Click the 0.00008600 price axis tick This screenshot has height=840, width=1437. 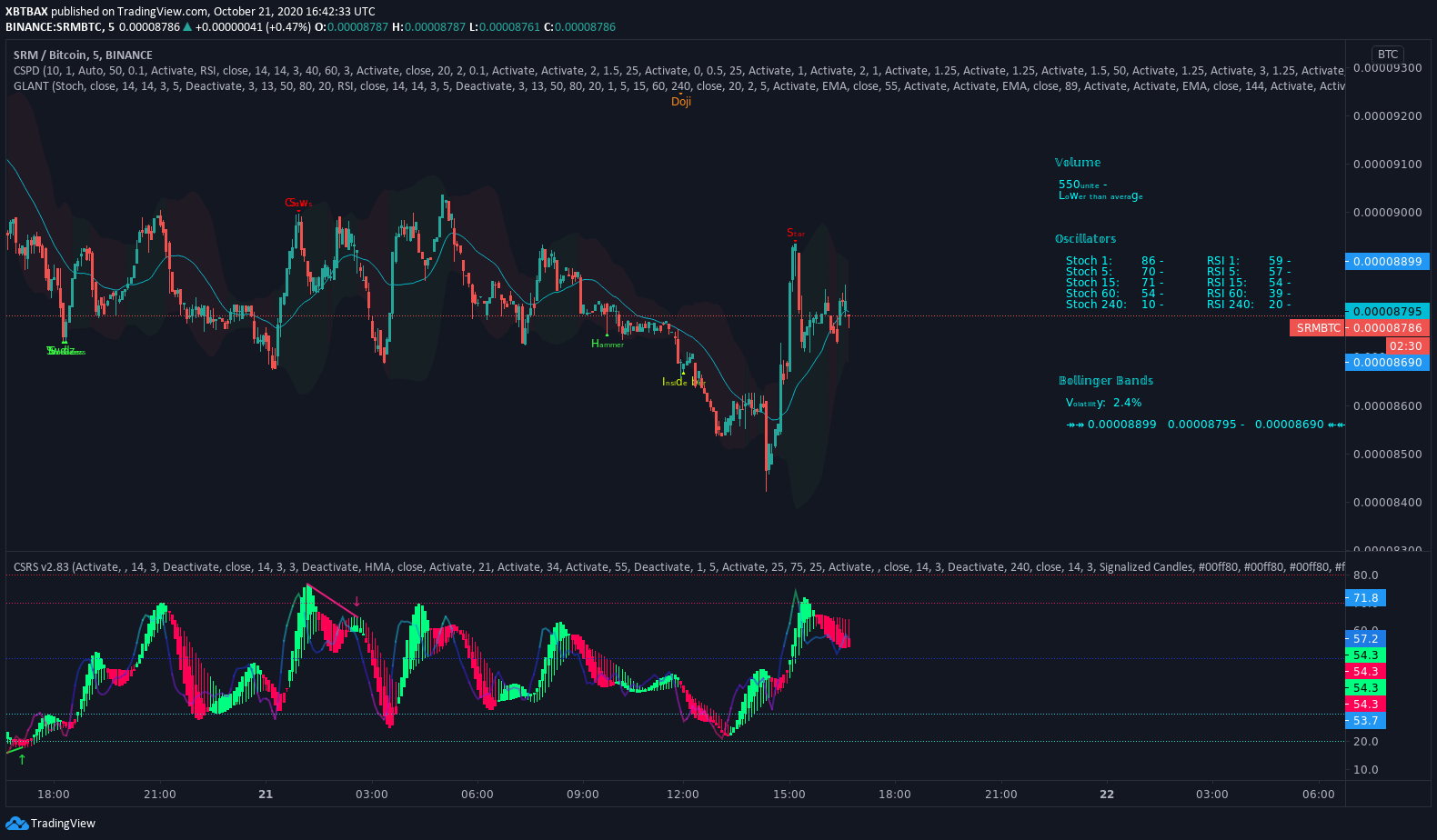[x=1388, y=406]
